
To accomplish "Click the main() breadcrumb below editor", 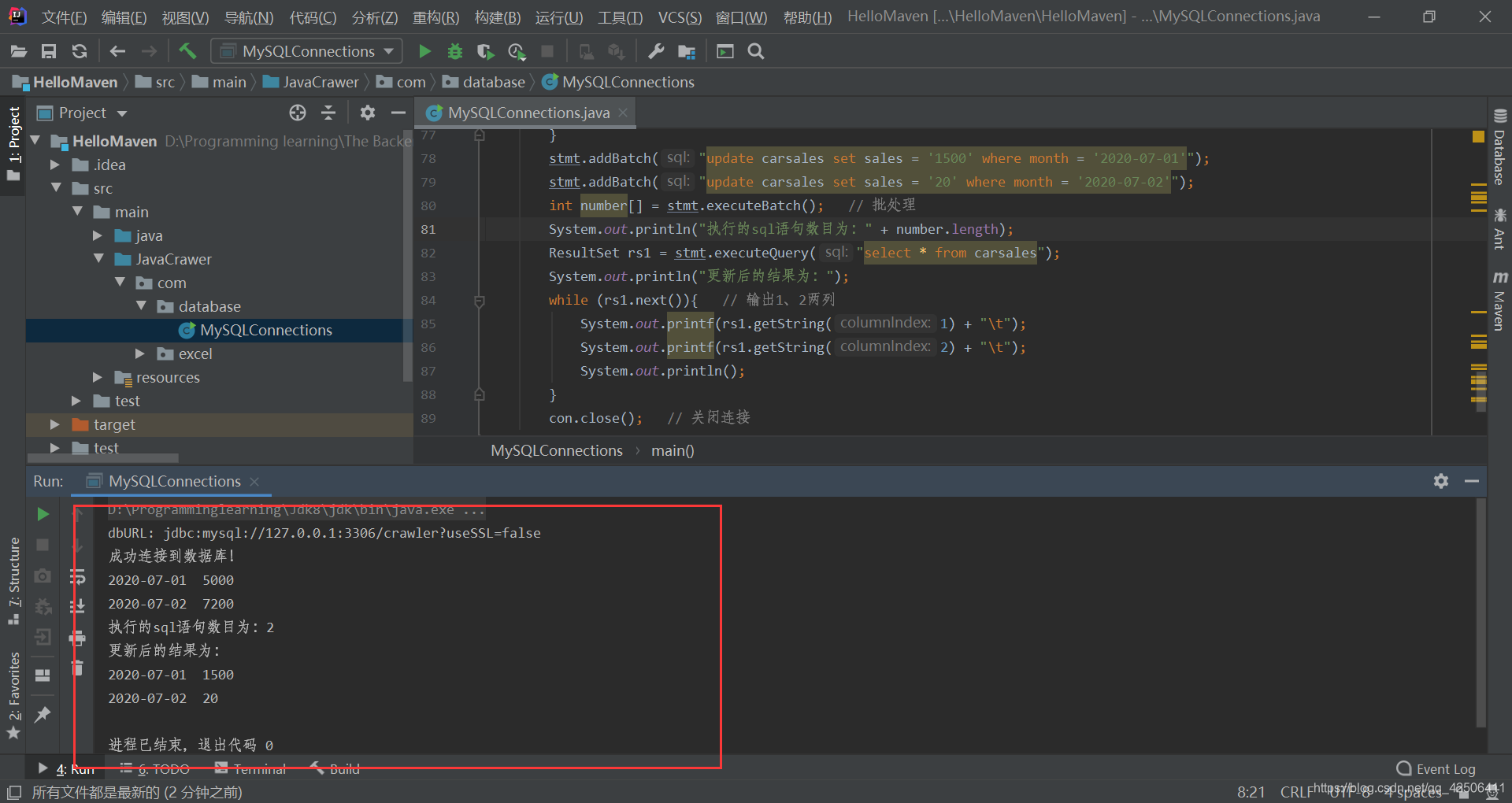I will pyautogui.click(x=673, y=451).
